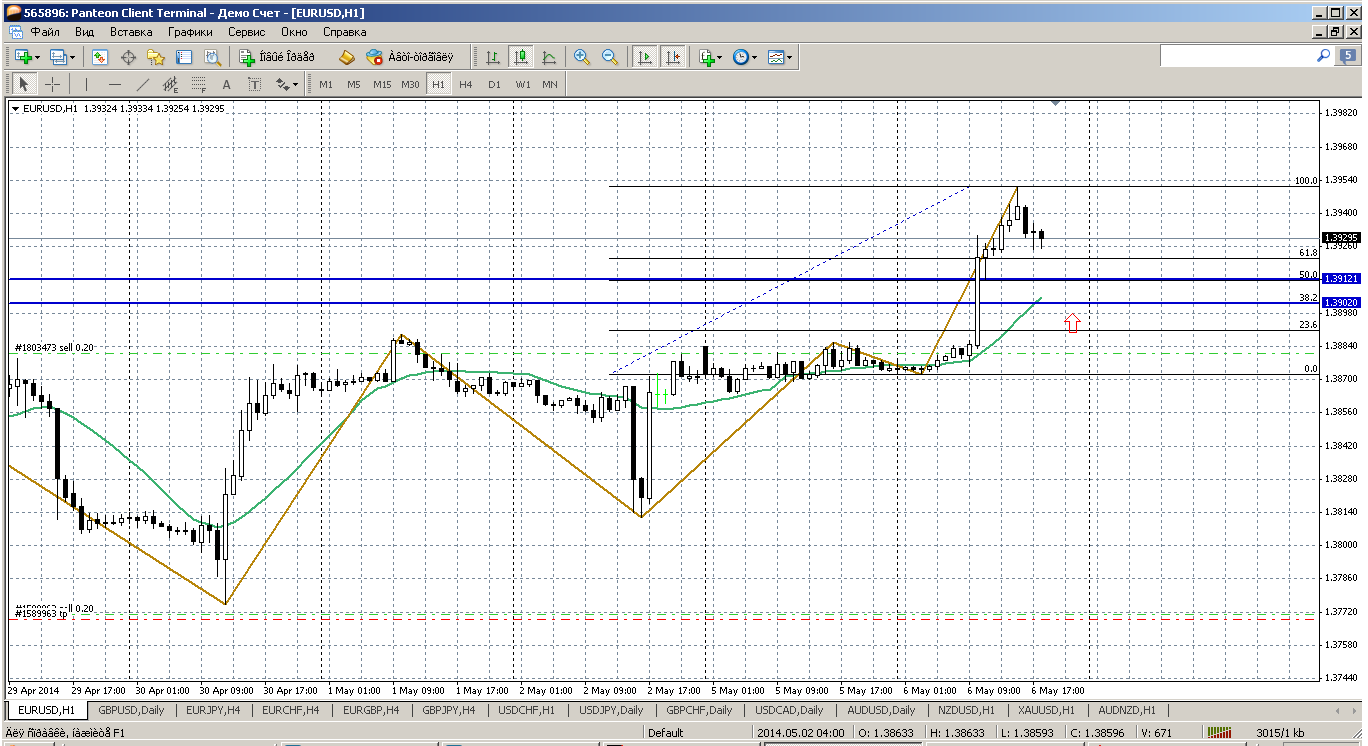Screen dimensions: 1368x746
Task: Toggle chart shift from right border
Action: 672,57
